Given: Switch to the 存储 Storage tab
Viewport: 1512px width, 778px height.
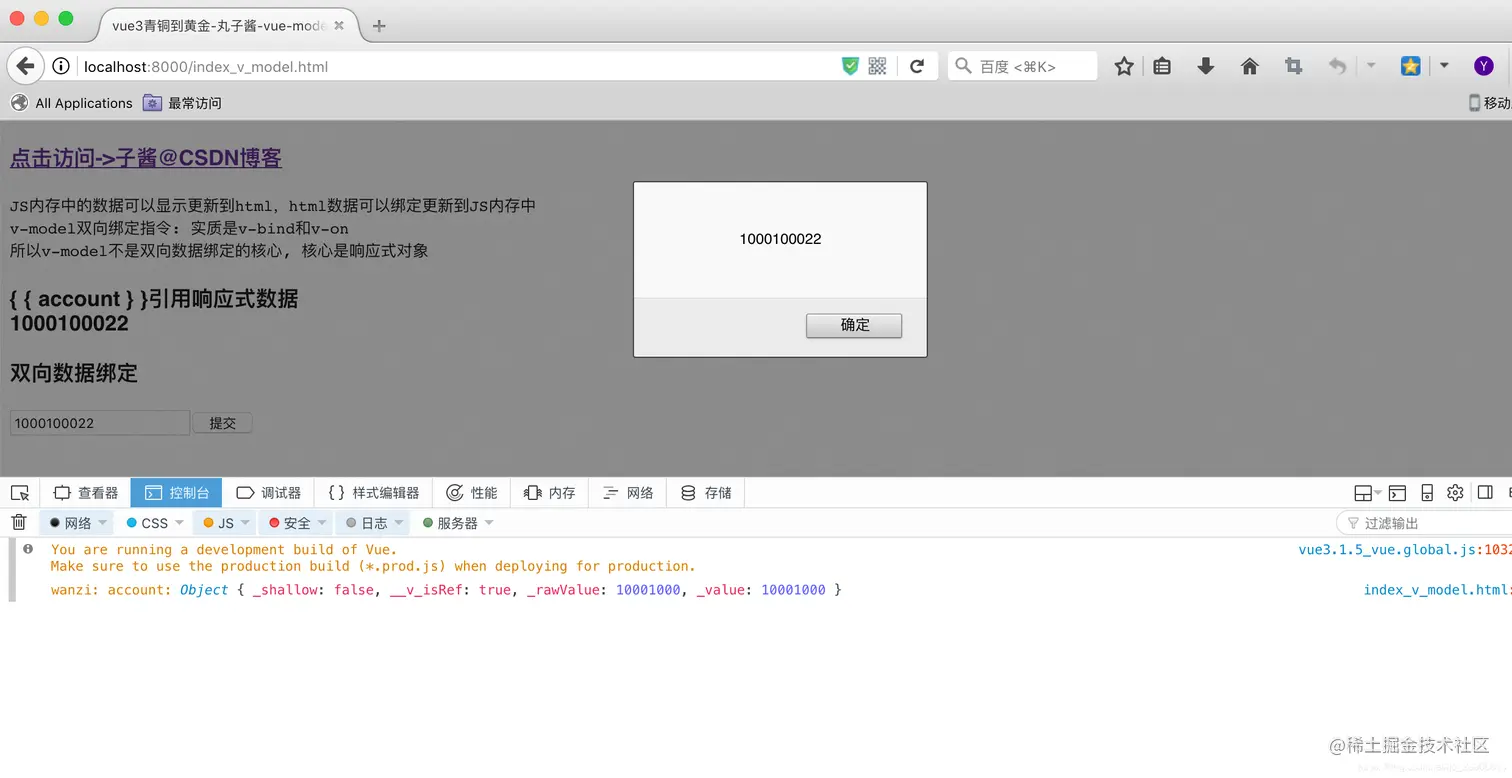Looking at the screenshot, I should [x=705, y=492].
